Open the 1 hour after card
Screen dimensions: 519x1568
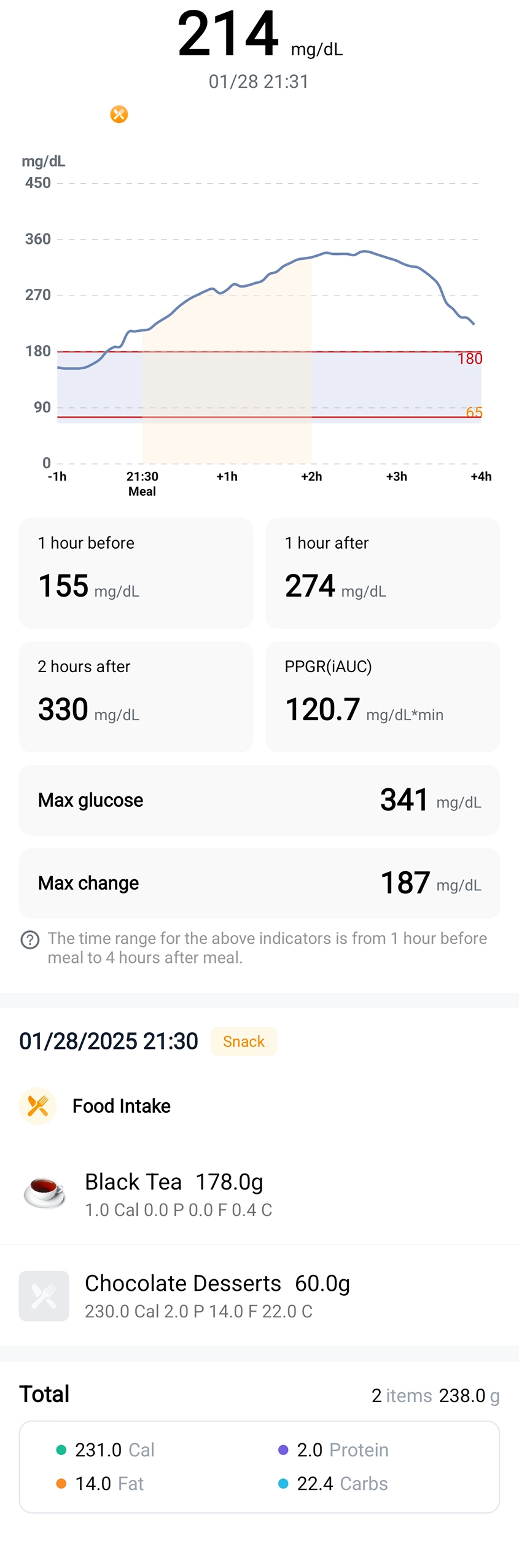383,573
